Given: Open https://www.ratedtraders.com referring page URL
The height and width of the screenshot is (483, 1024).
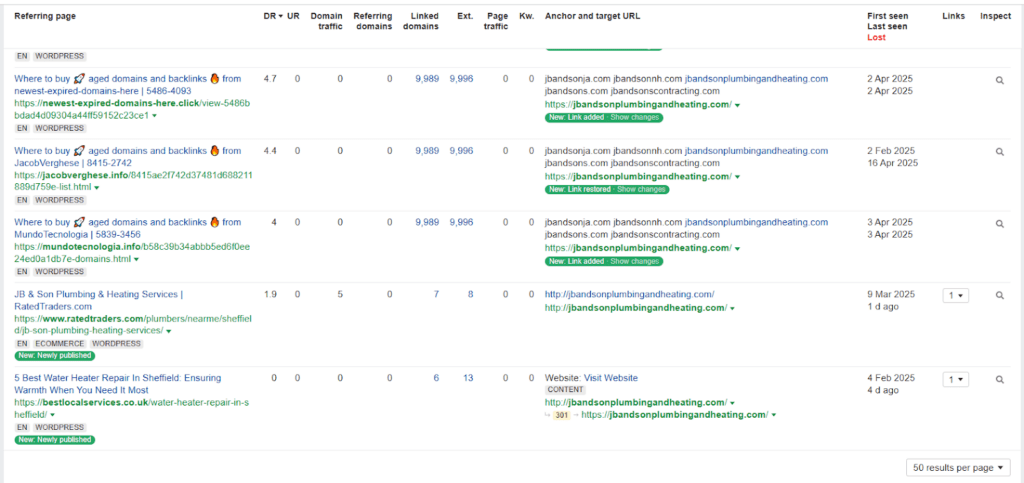Looking at the screenshot, I should coord(133,325).
